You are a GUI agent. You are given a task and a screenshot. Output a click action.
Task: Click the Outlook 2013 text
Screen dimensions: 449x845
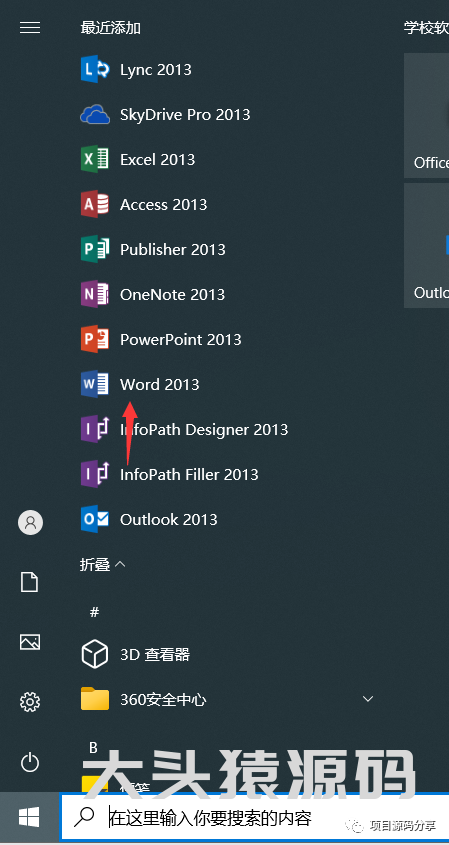pyautogui.click(x=169, y=520)
